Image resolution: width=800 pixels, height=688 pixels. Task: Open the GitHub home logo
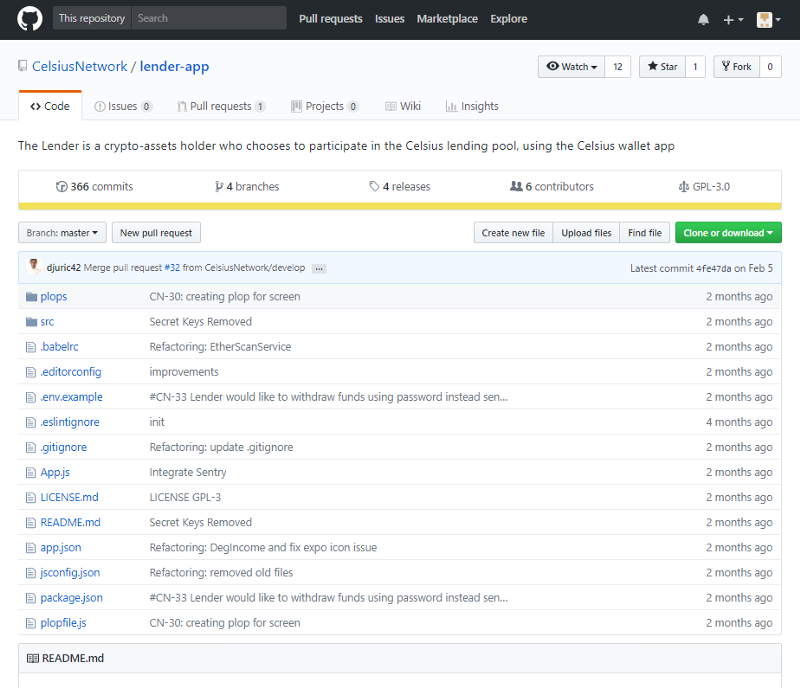30,19
